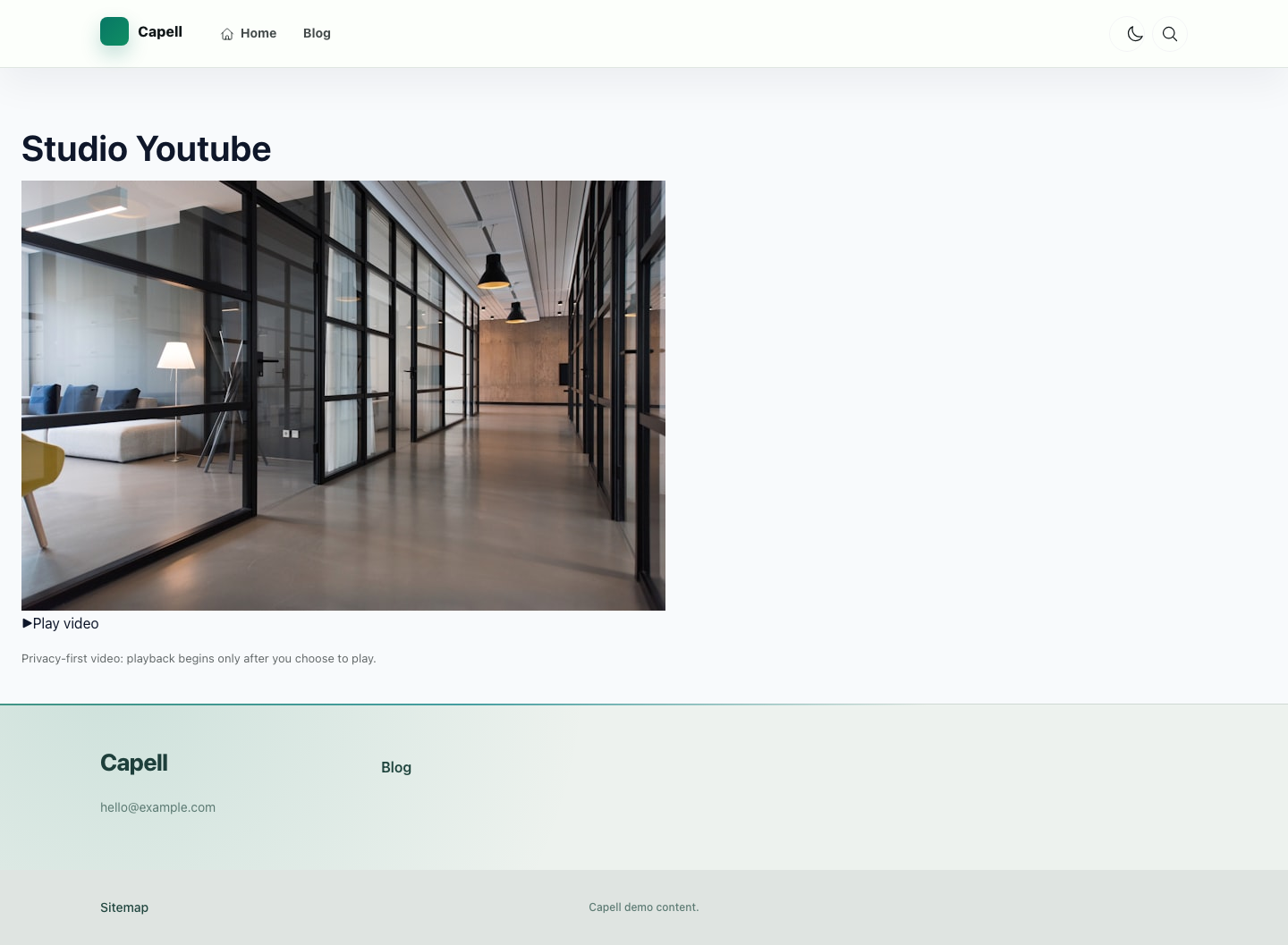The height and width of the screenshot is (945, 1288).
Task: Click the Capell heading in the footer
Action: pyautogui.click(x=134, y=763)
